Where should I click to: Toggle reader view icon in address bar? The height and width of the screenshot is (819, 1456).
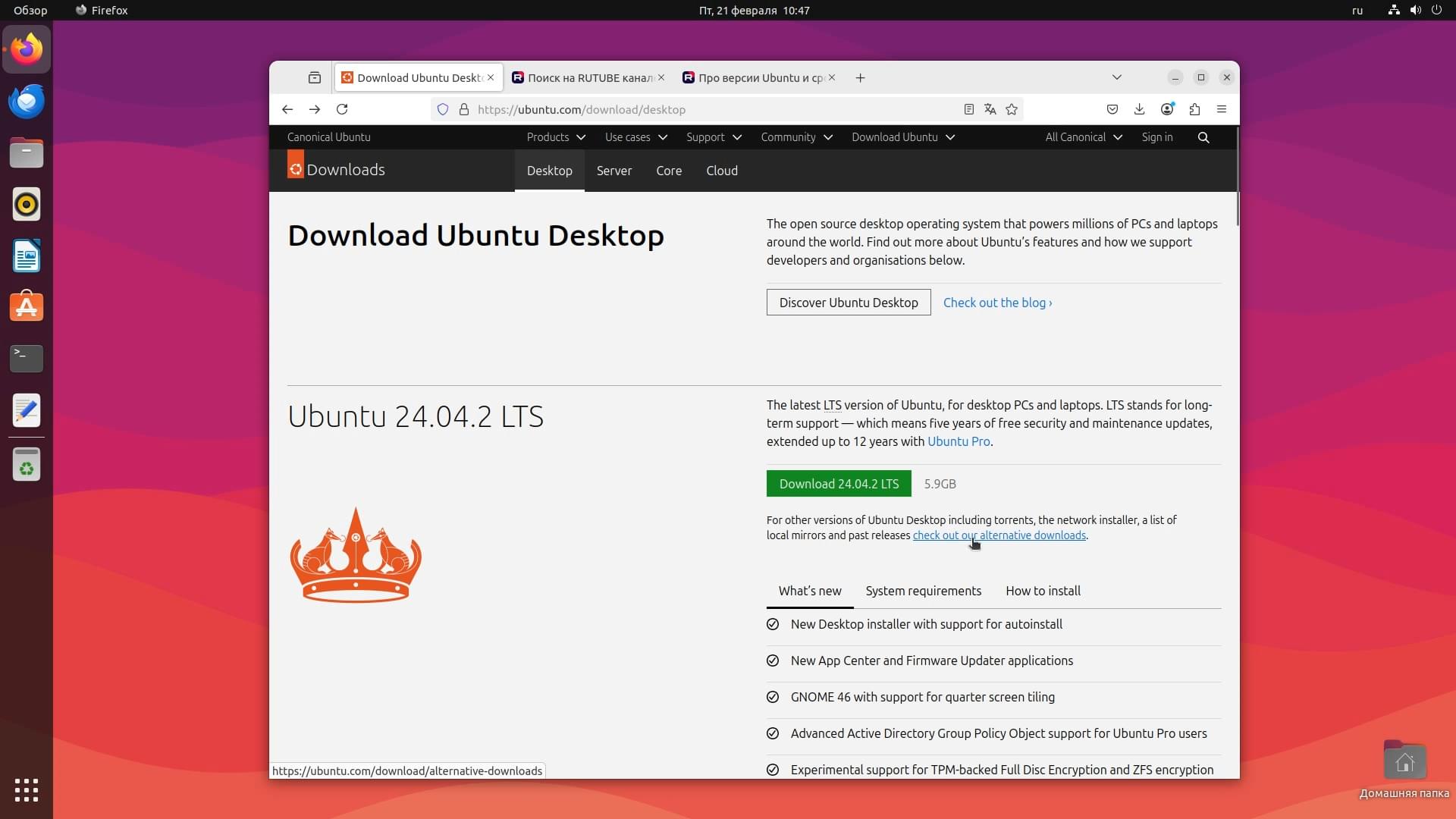[968, 109]
